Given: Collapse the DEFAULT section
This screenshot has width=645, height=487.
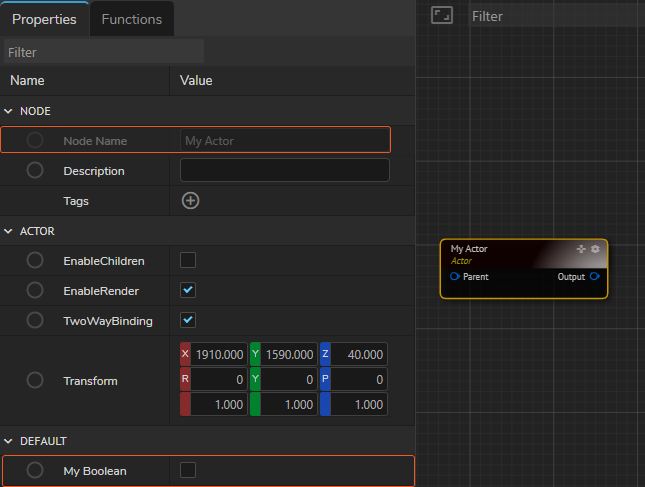Looking at the screenshot, I should (x=9, y=441).
